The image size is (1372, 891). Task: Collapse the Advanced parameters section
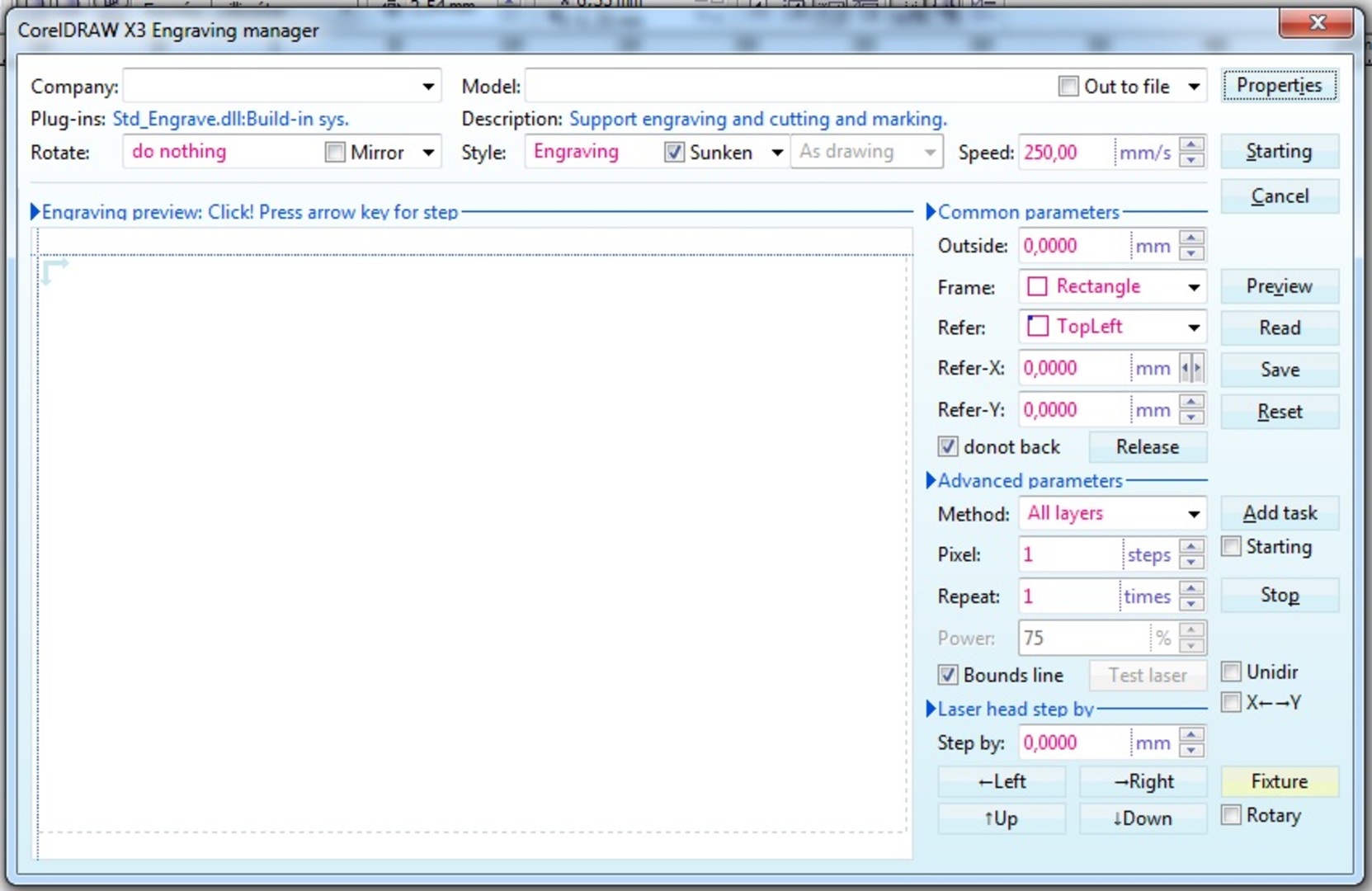(x=931, y=480)
